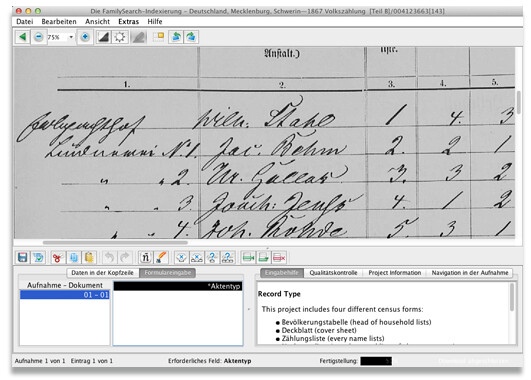The width and height of the screenshot is (531, 380).
Task: Select the Formulareingabe tab
Action: [x=168, y=273]
